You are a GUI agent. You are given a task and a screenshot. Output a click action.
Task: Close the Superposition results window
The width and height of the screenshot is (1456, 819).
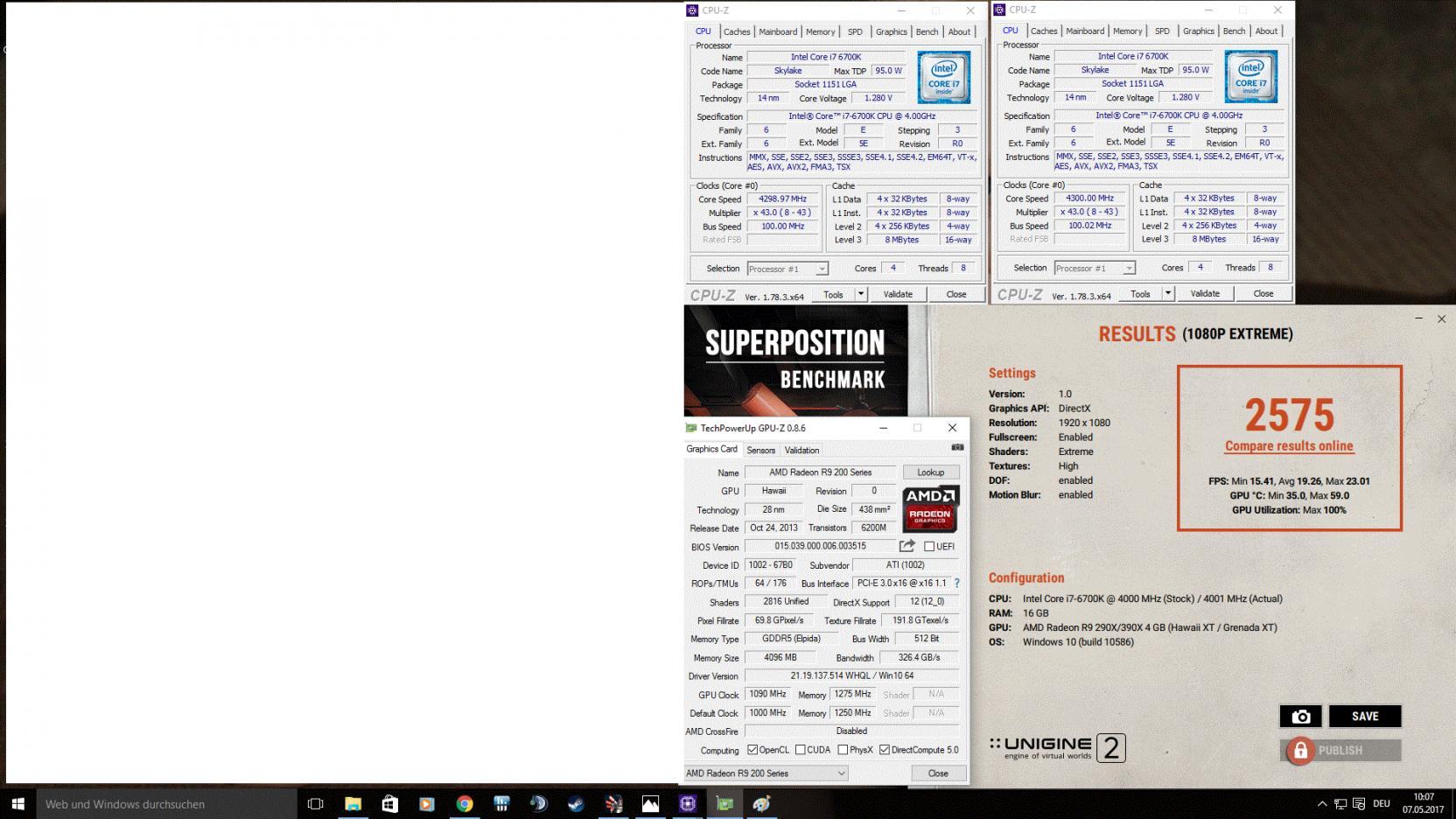pyautogui.click(x=1441, y=319)
